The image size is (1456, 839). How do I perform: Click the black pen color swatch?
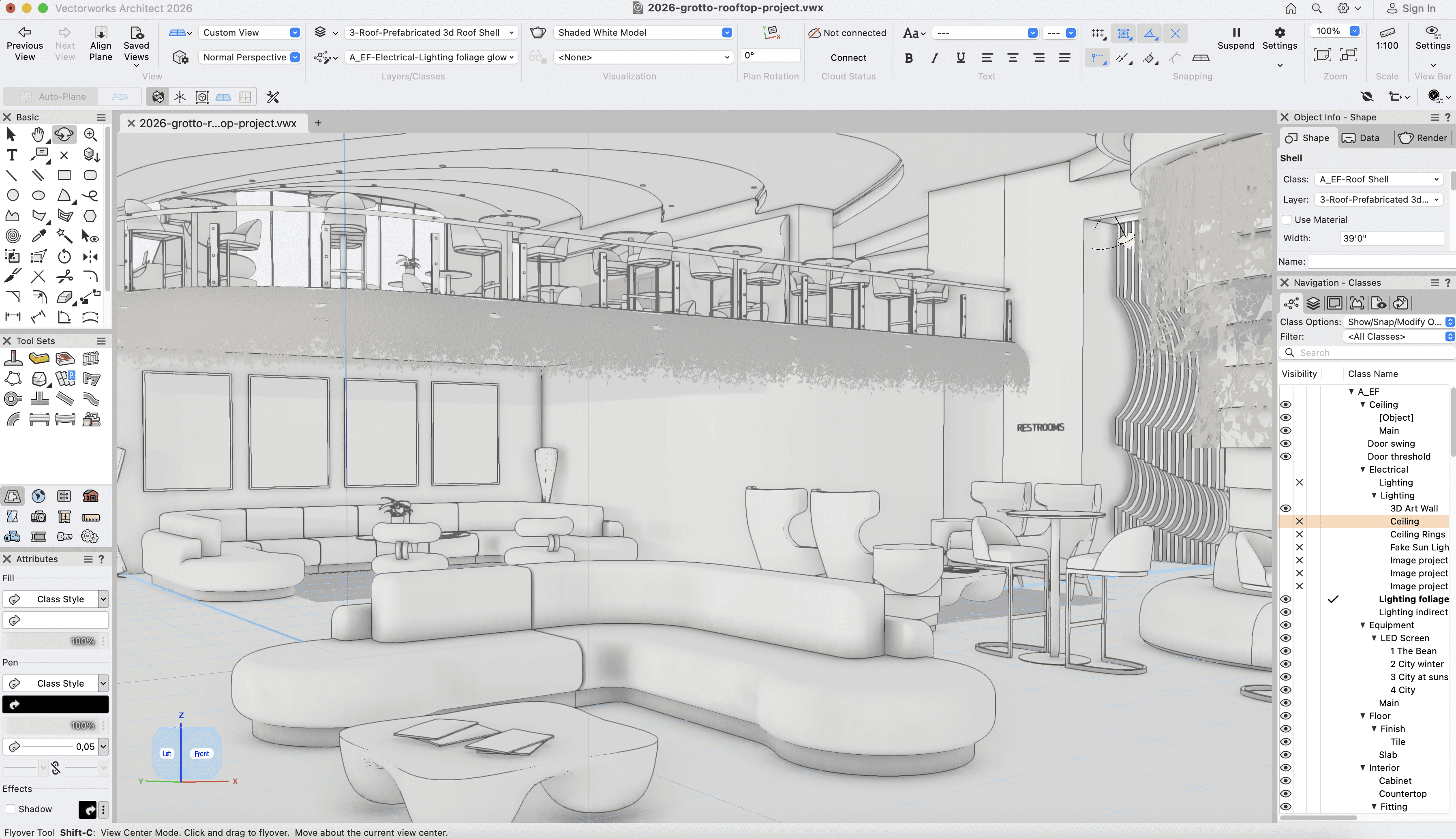click(x=56, y=704)
